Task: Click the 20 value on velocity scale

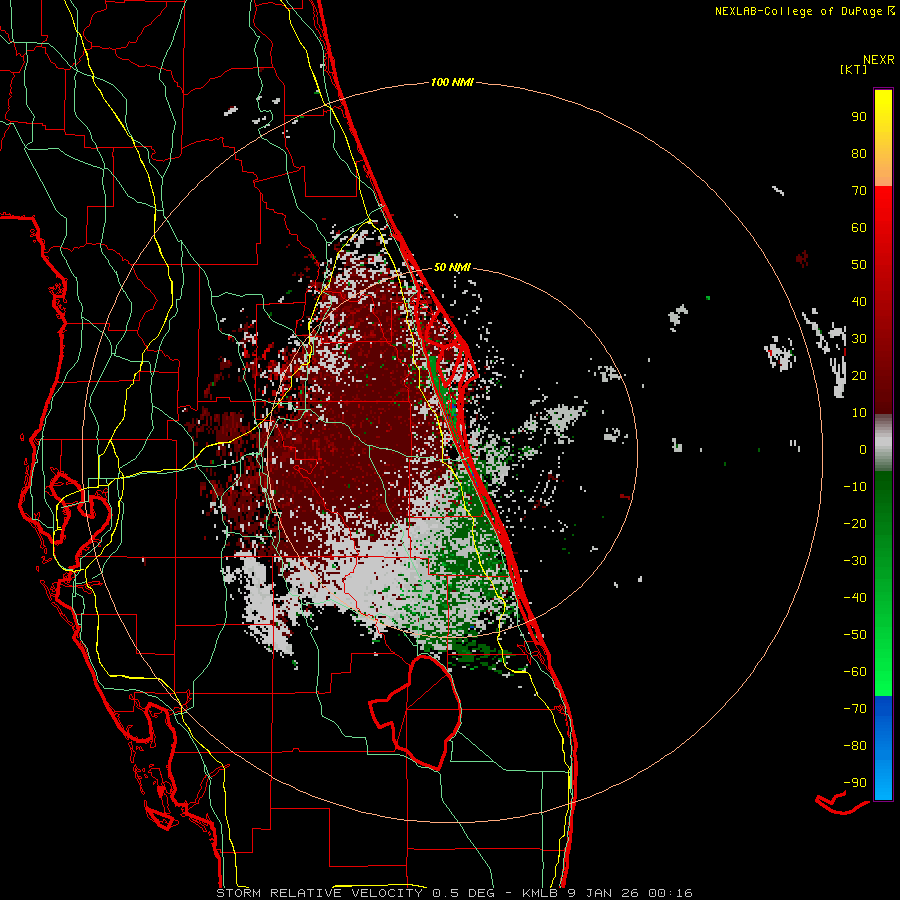Action: click(859, 375)
